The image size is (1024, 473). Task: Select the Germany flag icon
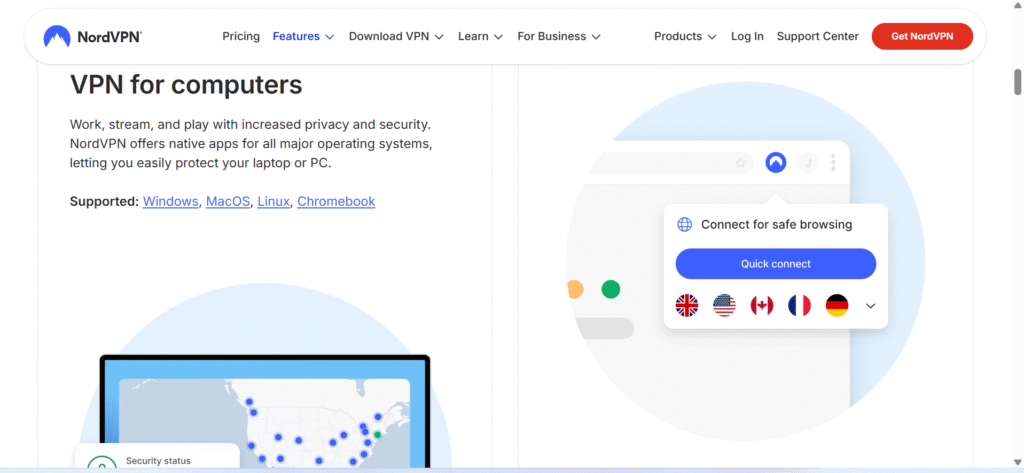[x=837, y=306]
